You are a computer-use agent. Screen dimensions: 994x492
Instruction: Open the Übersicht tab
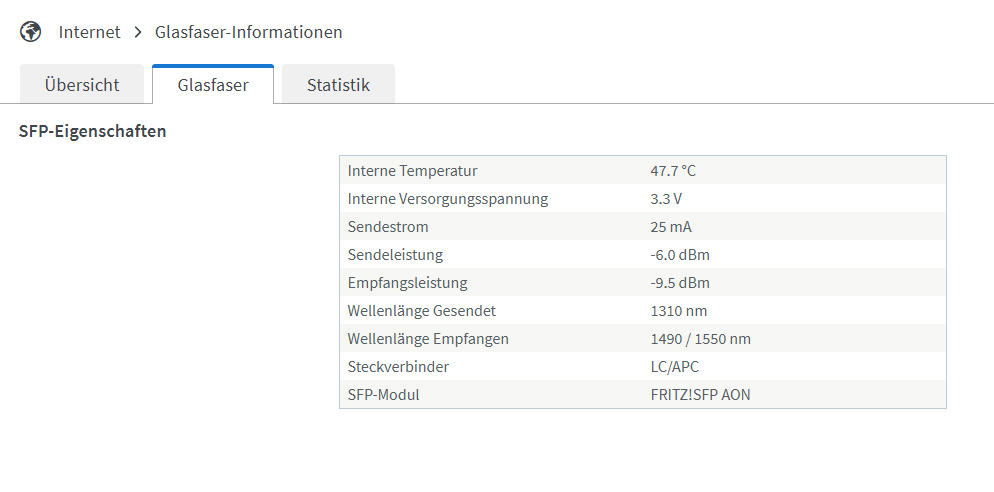(x=82, y=85)
